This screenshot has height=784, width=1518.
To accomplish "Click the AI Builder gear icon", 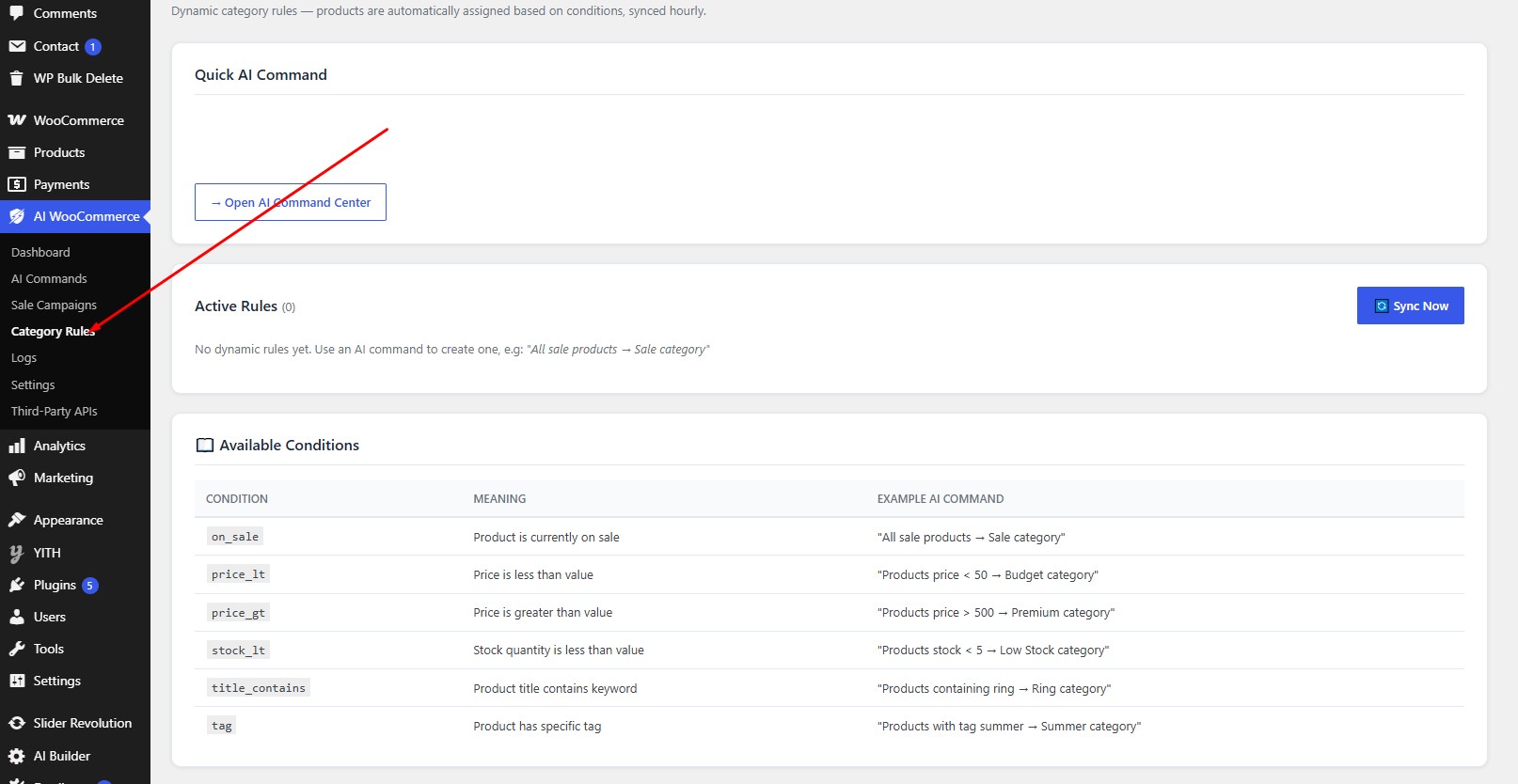I will (x=17, y=756).
